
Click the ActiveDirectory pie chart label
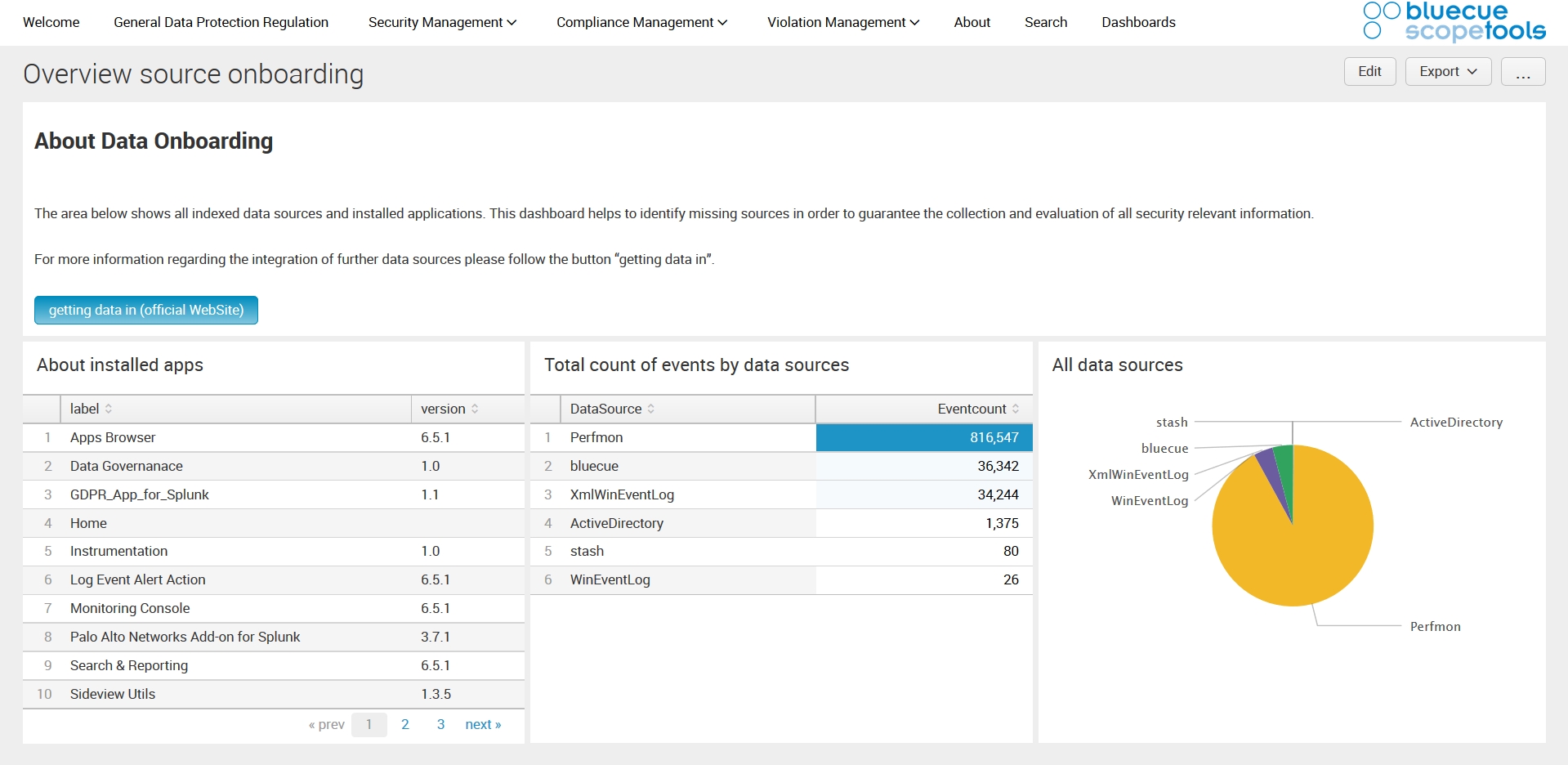1456,423
